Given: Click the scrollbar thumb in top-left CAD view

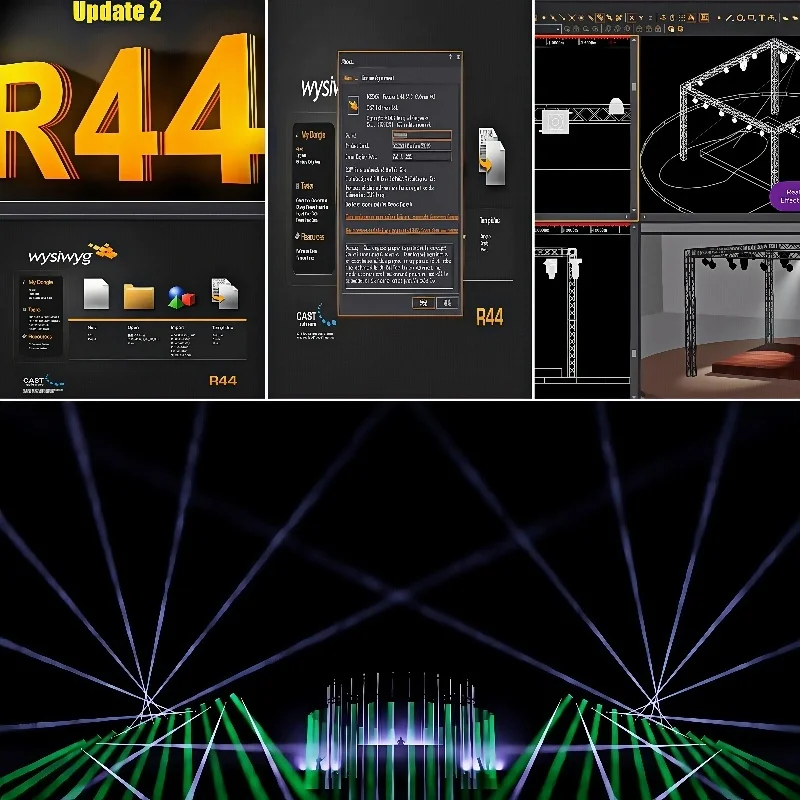Looking at the screenshot, I should coord(634,87).
